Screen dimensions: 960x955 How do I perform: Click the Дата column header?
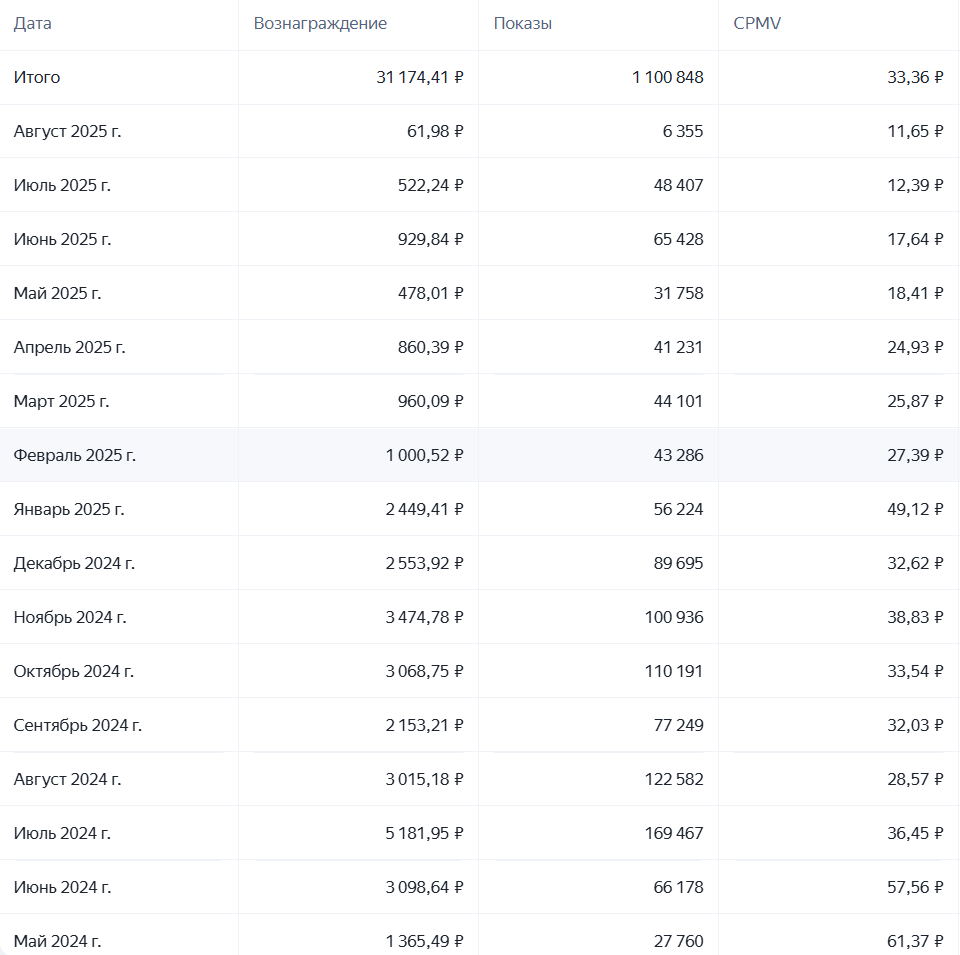(33, 24)
